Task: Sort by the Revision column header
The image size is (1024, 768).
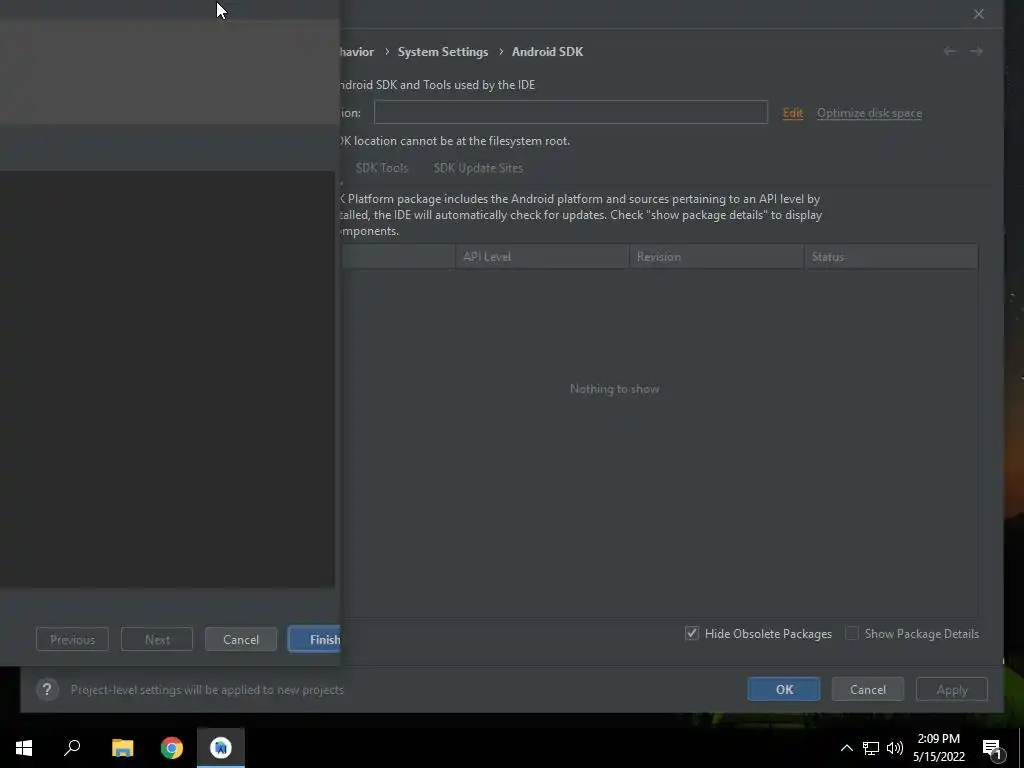Action: point(716,257)
